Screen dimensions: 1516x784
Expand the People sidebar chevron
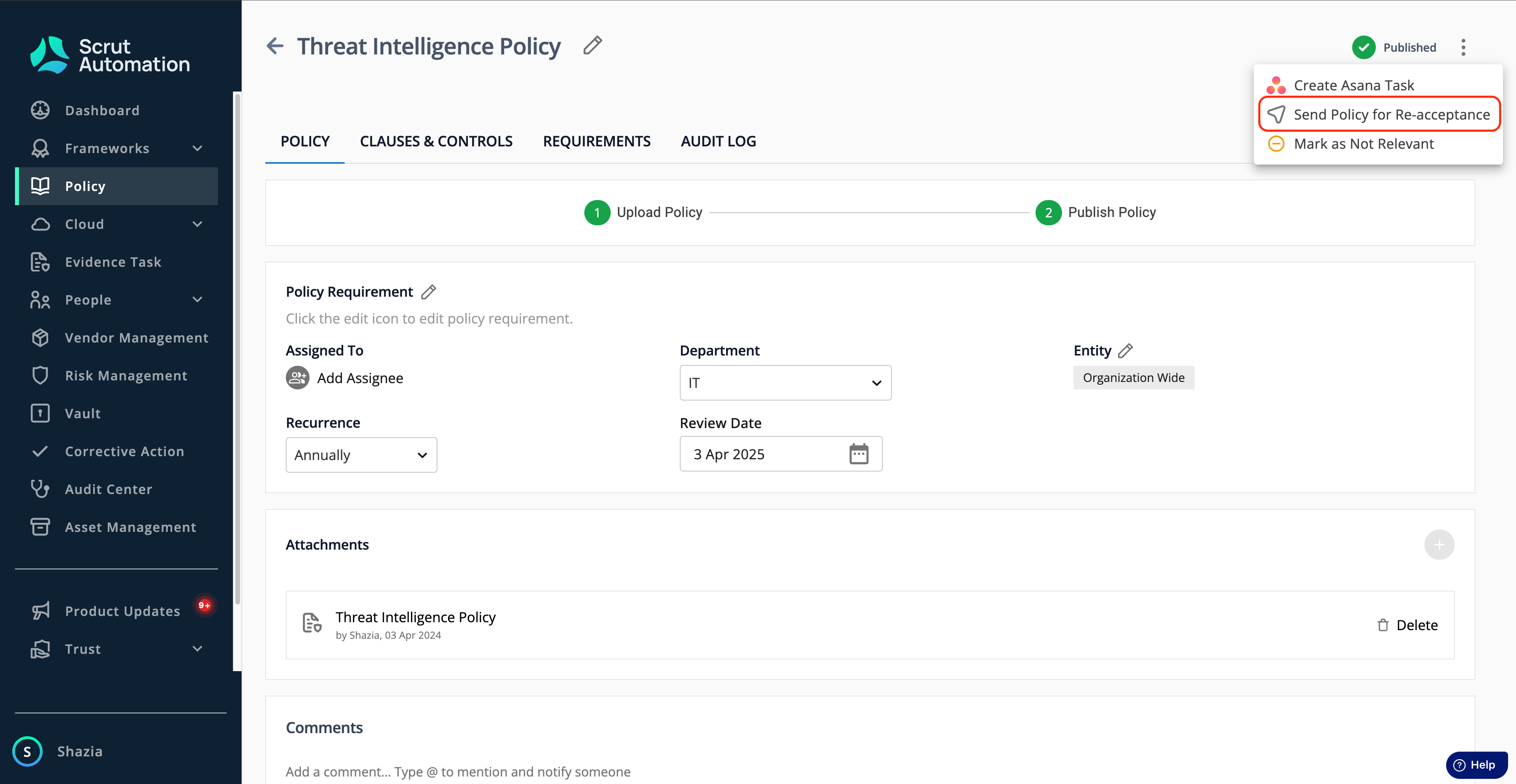point(197,299)
